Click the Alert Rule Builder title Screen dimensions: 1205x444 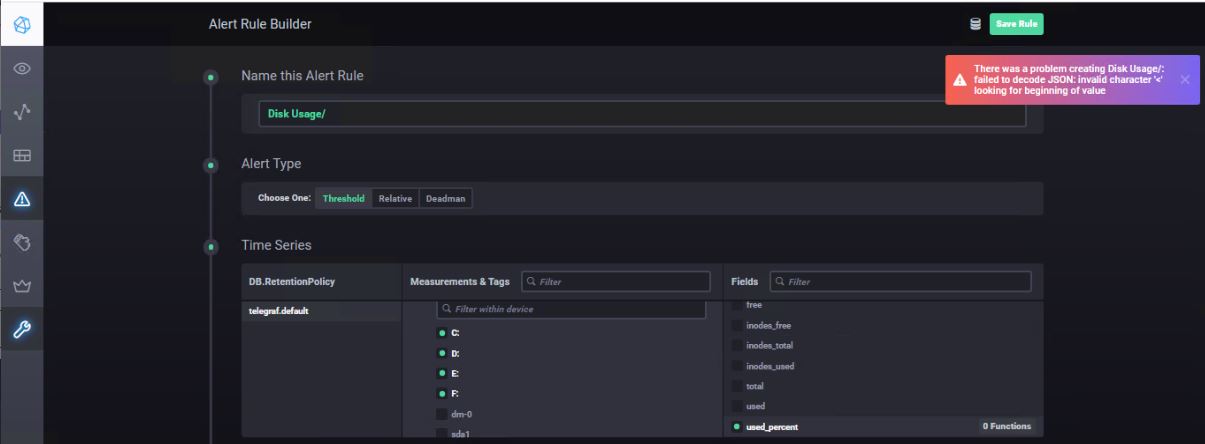[260, 24]
